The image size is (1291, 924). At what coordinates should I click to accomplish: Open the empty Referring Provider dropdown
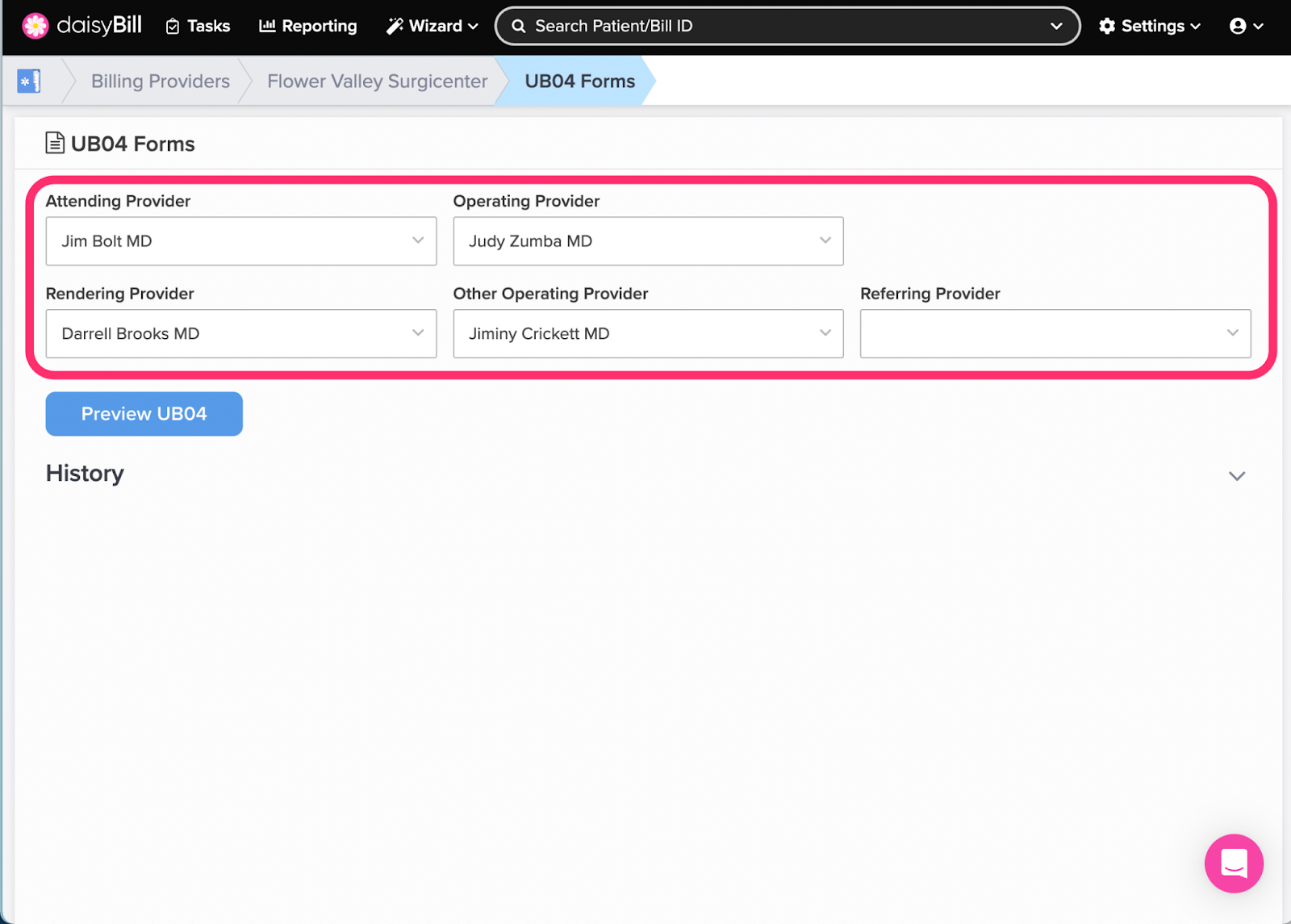(x=1055, y=334)
